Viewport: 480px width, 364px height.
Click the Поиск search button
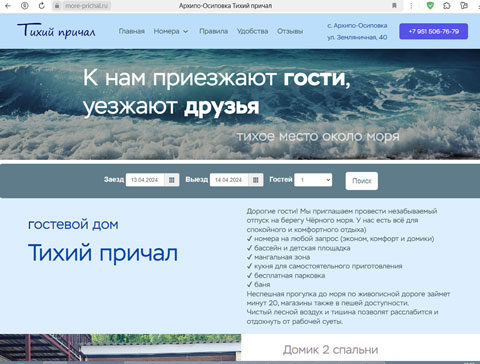tap(362, 181)
